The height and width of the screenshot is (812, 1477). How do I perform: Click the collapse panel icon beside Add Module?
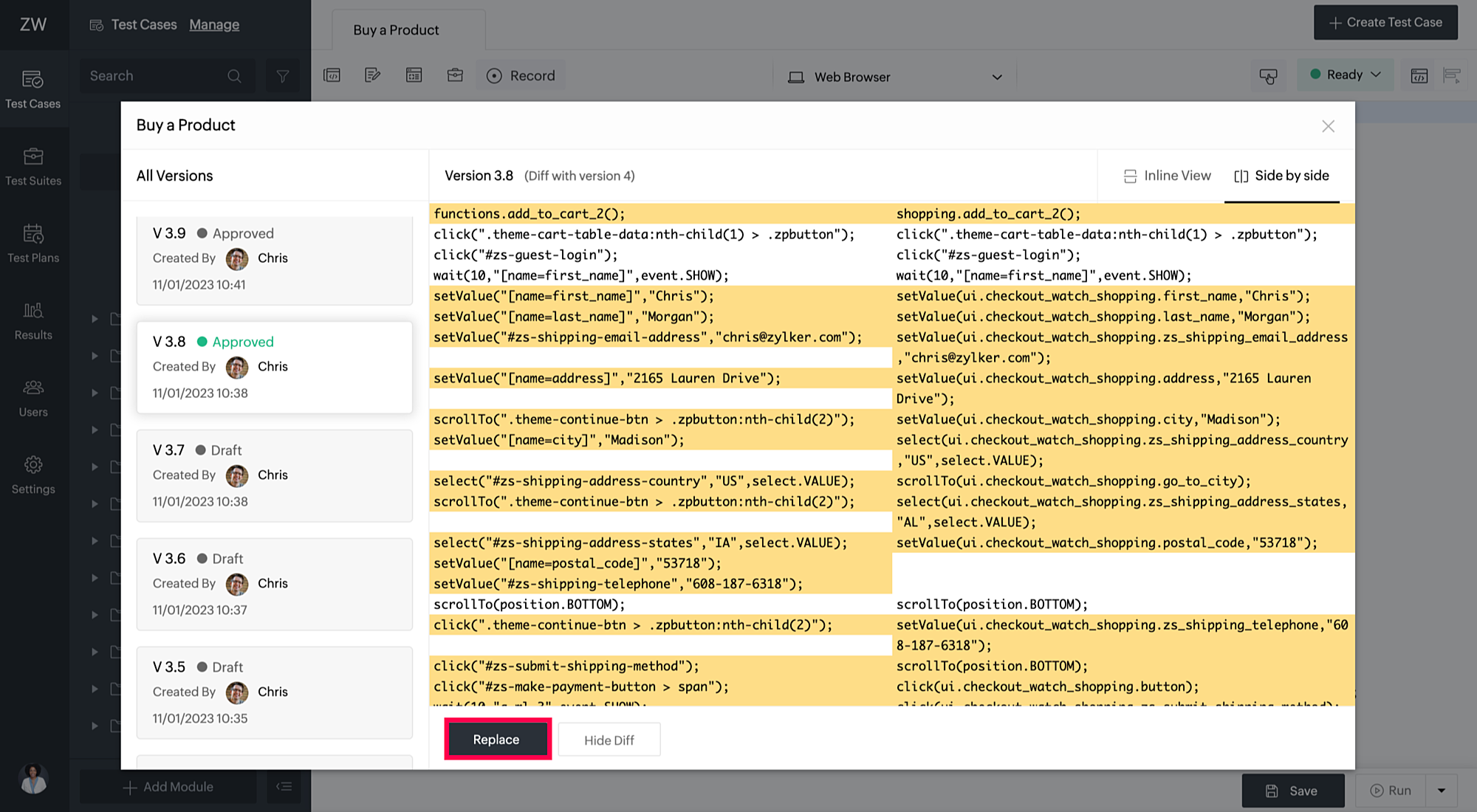284,787
